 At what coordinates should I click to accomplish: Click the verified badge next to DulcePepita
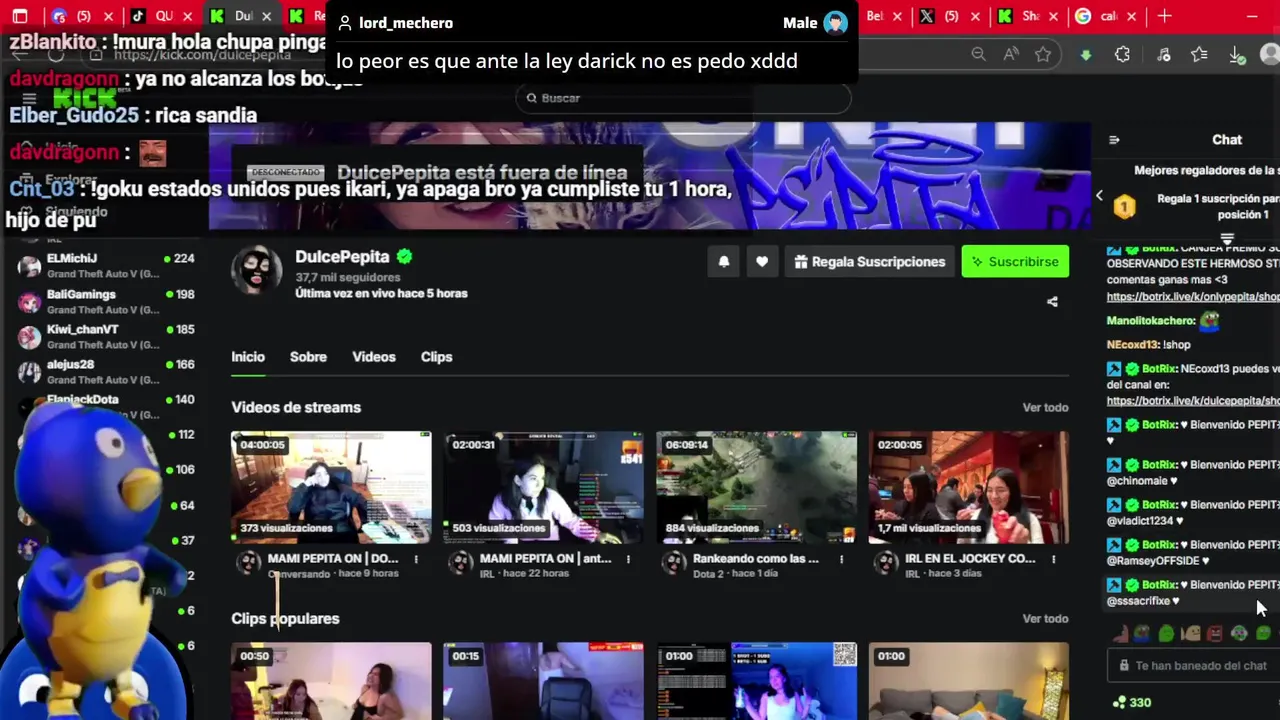coord(404,256)
